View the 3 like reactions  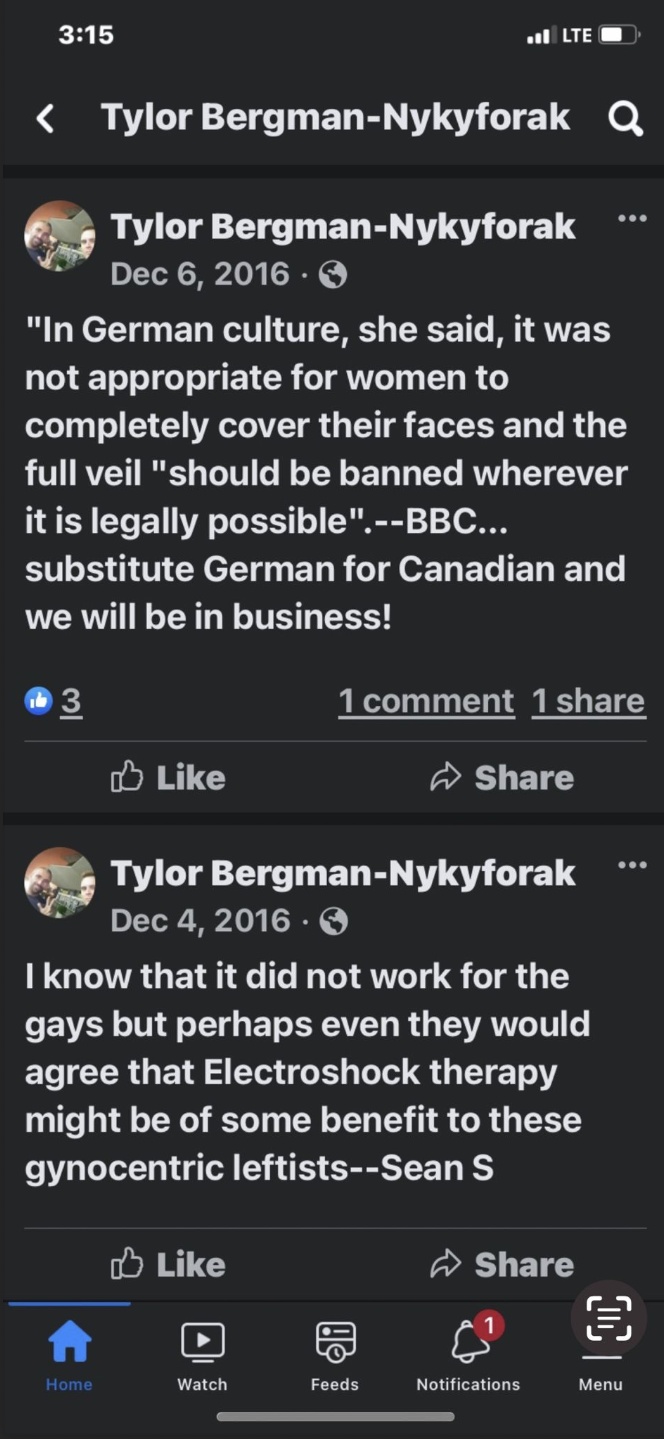coord(54,701)
